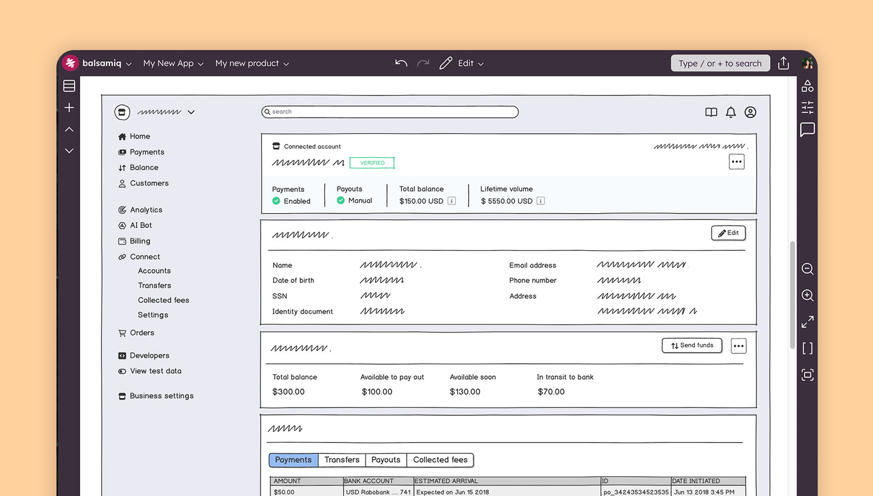The image size is (873, 496).
Task: Click the Send funds button
Action: 692,345
